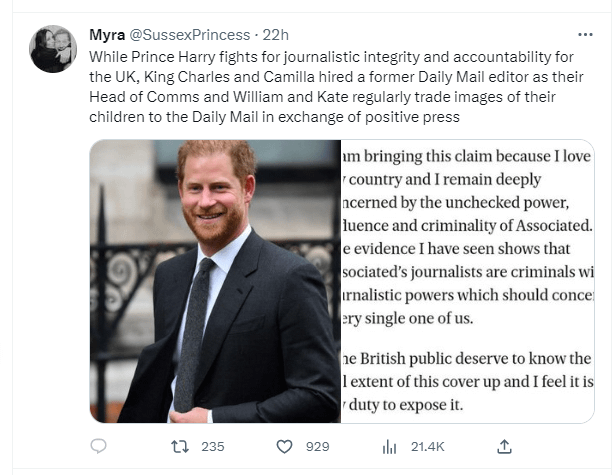Click the share upload arrow icon

pyautogui.click(x=505, y=446)
